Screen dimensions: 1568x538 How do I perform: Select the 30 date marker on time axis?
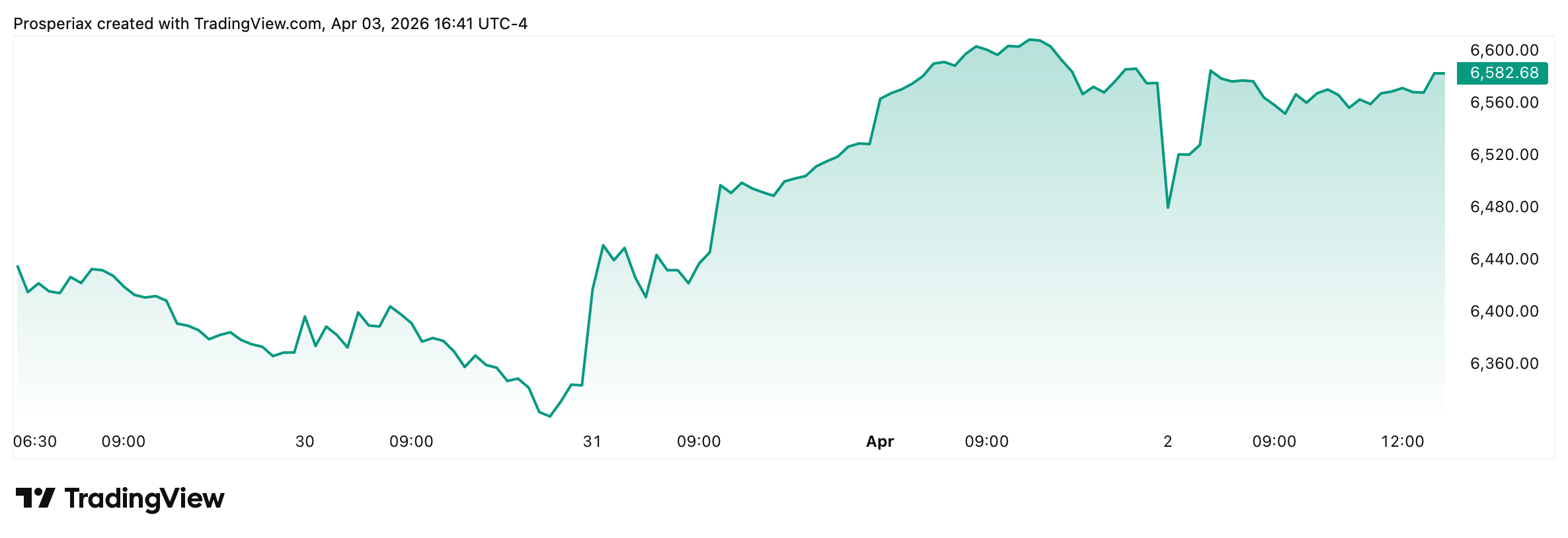pos(305,442)
